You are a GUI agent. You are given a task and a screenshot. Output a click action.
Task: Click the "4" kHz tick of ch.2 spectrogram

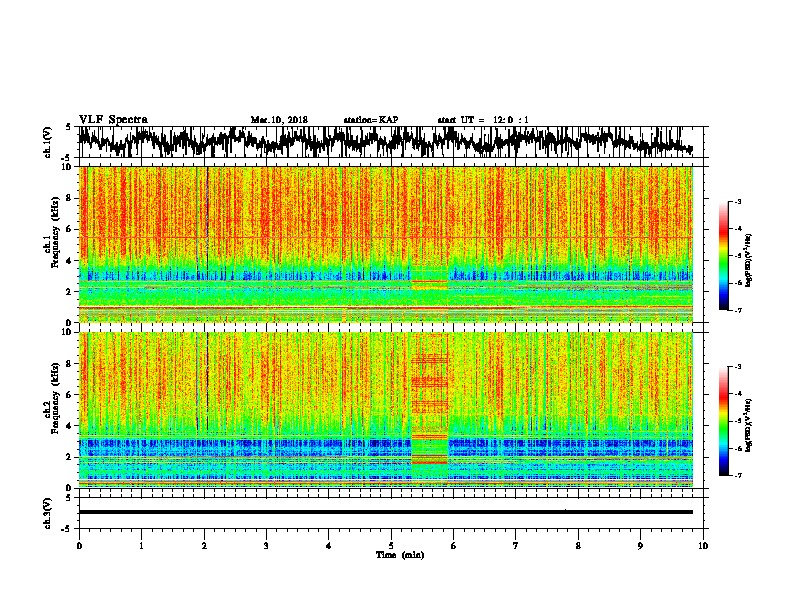pos(70,426)
